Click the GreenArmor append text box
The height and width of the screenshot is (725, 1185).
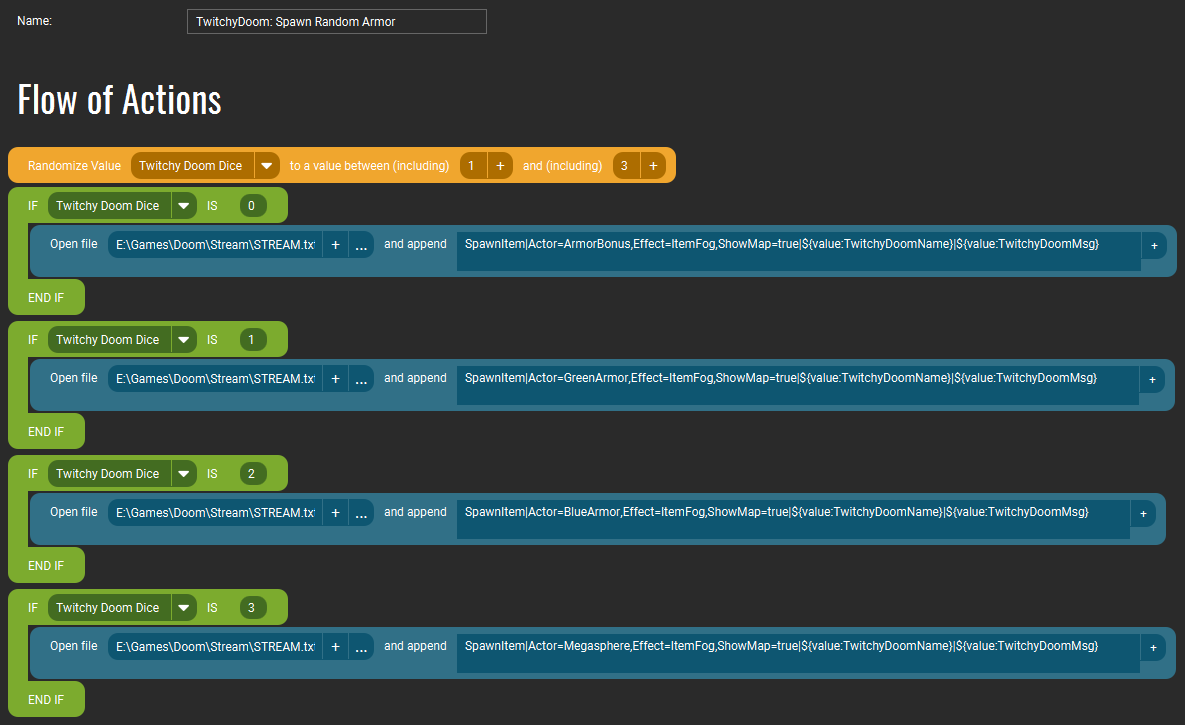coord(798,385)
